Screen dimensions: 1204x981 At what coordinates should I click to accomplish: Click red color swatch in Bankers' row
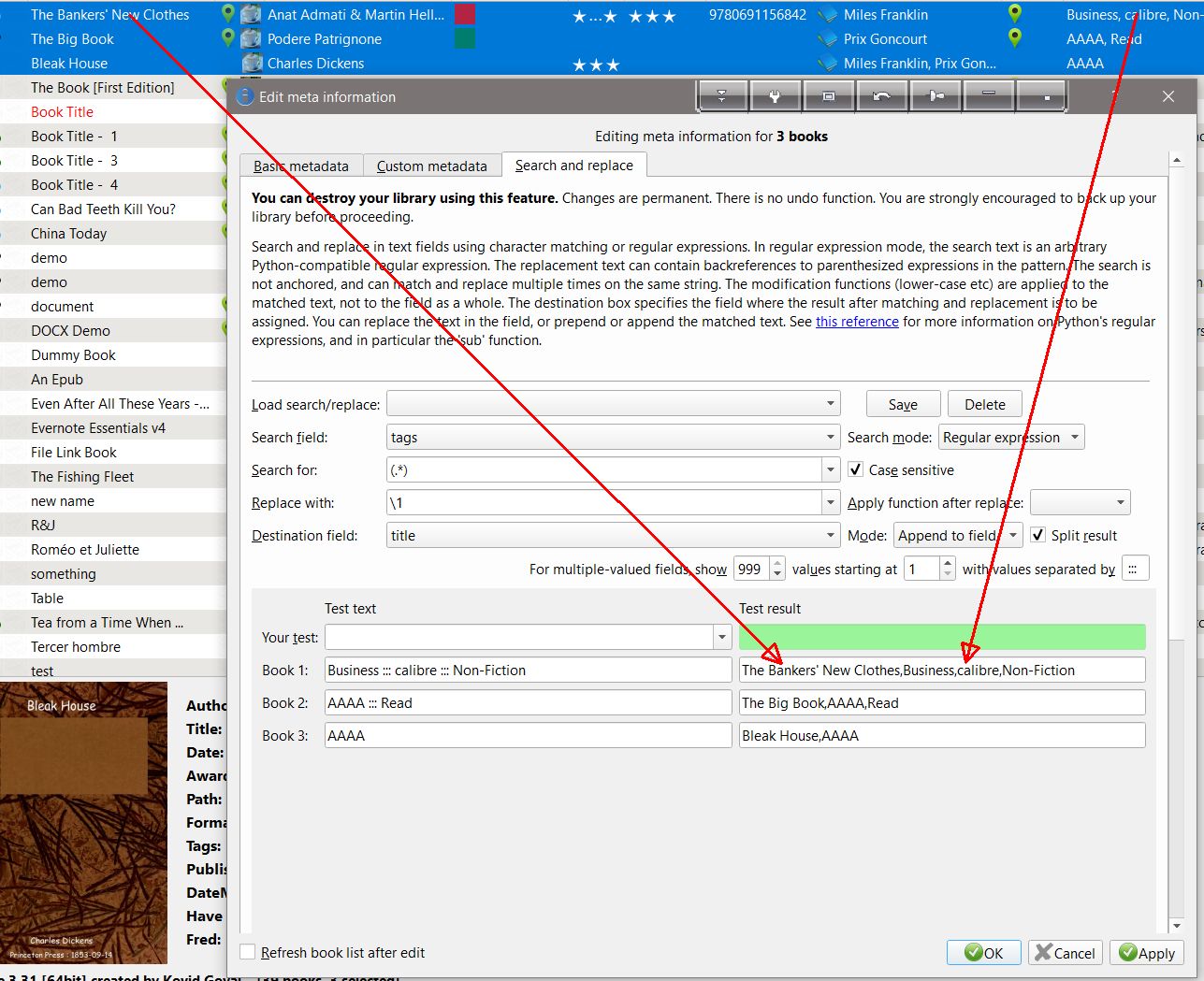point(464,14)
